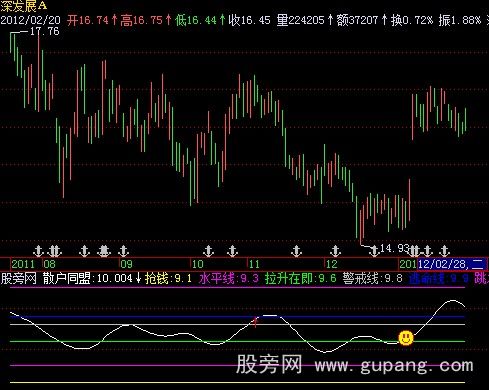489x390 pixels.
Task: Click the info marker directly above the 09 label
Action: pyautogui.click(x=123, y=251)
